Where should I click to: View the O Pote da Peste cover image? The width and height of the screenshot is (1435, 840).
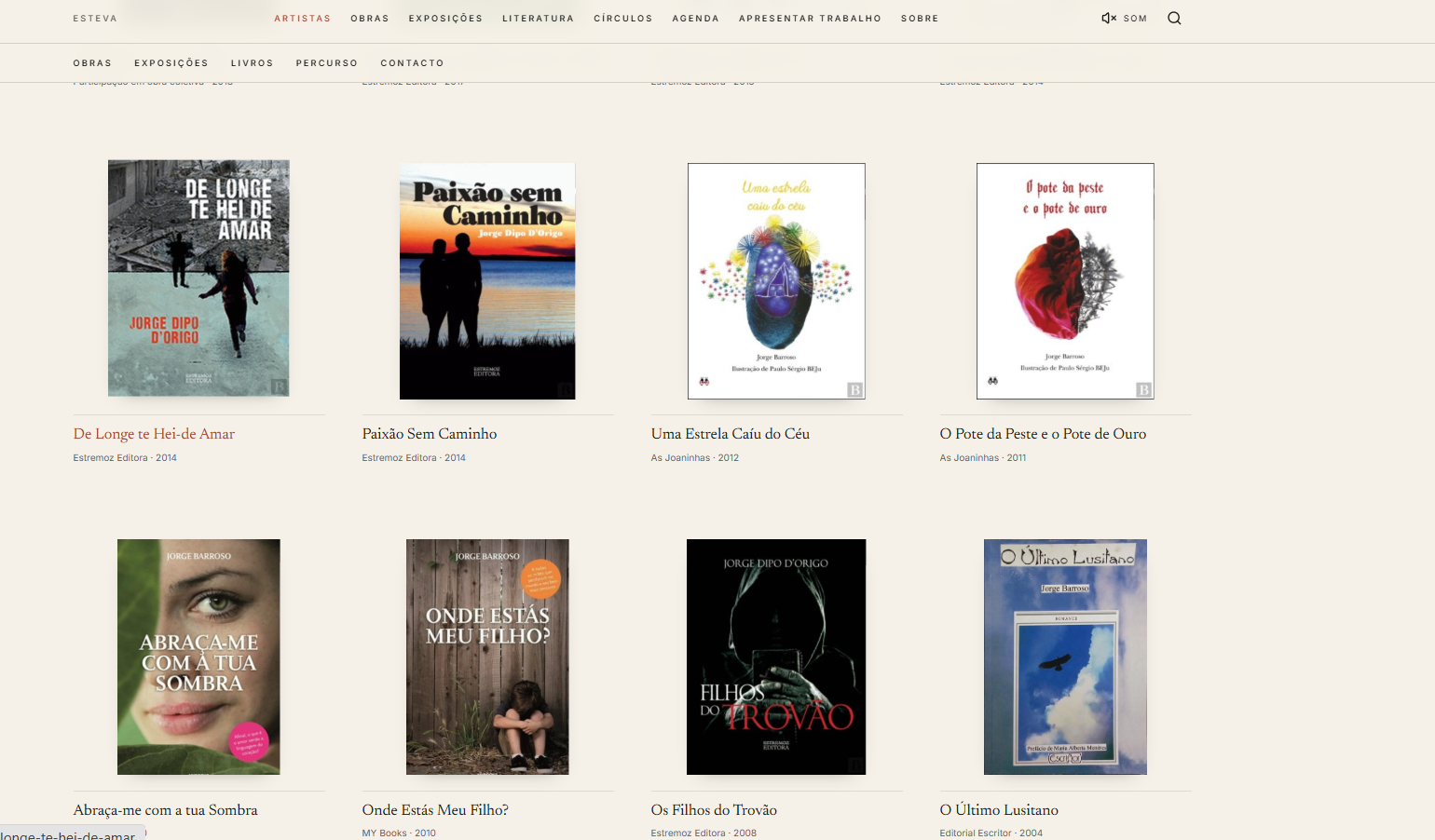tap(1065, 281)
